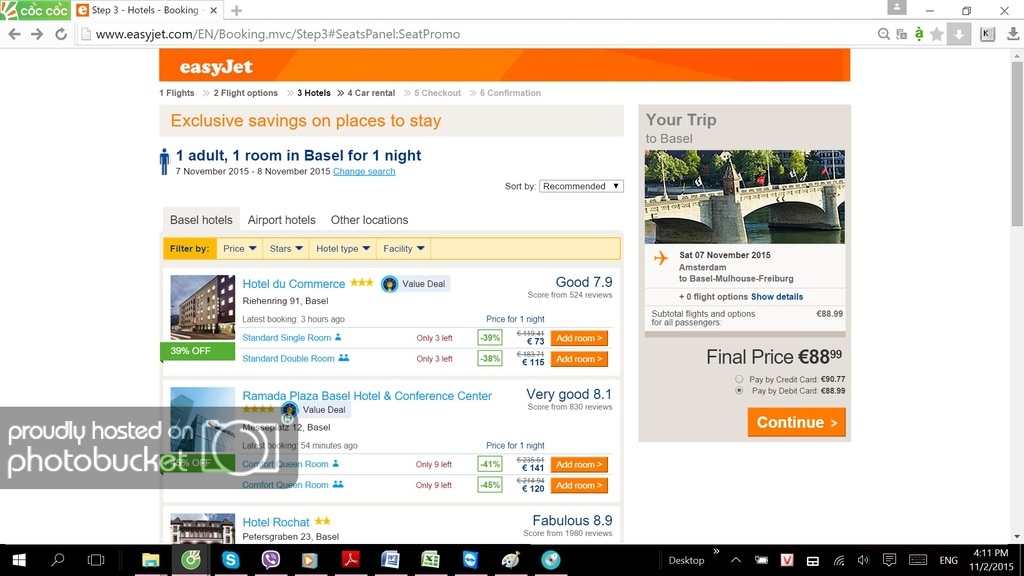Open Task View on the taskbar
The width and height of the screenshot is (1024, 576).
96,560
